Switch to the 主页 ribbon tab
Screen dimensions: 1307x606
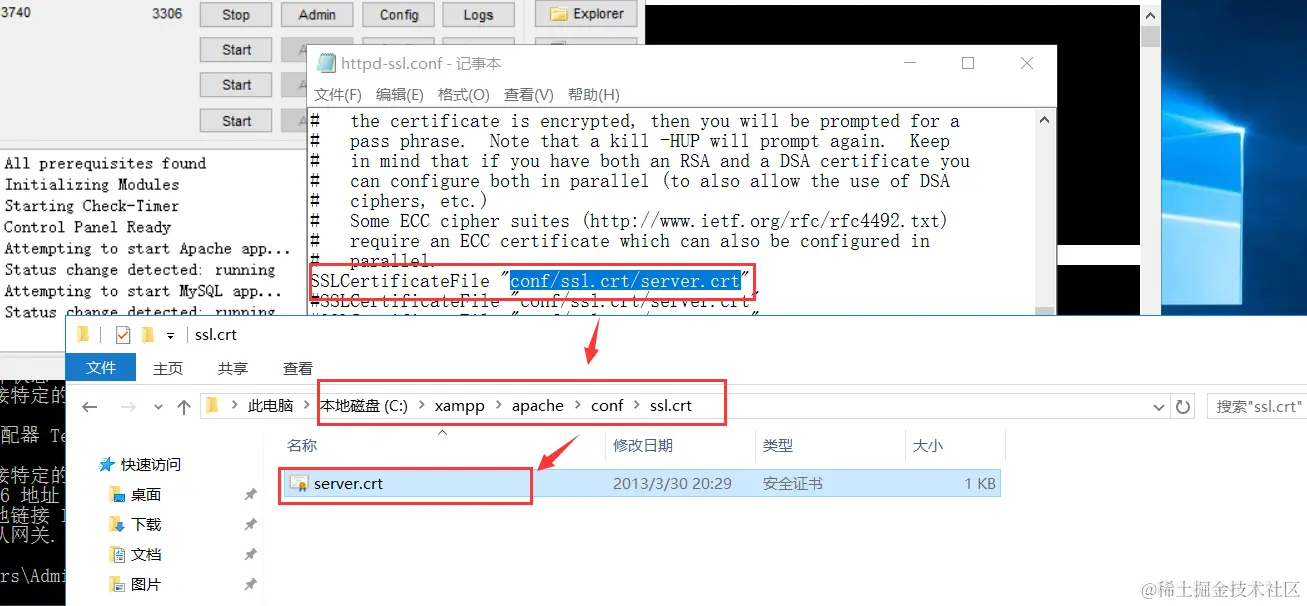(168, 368)
